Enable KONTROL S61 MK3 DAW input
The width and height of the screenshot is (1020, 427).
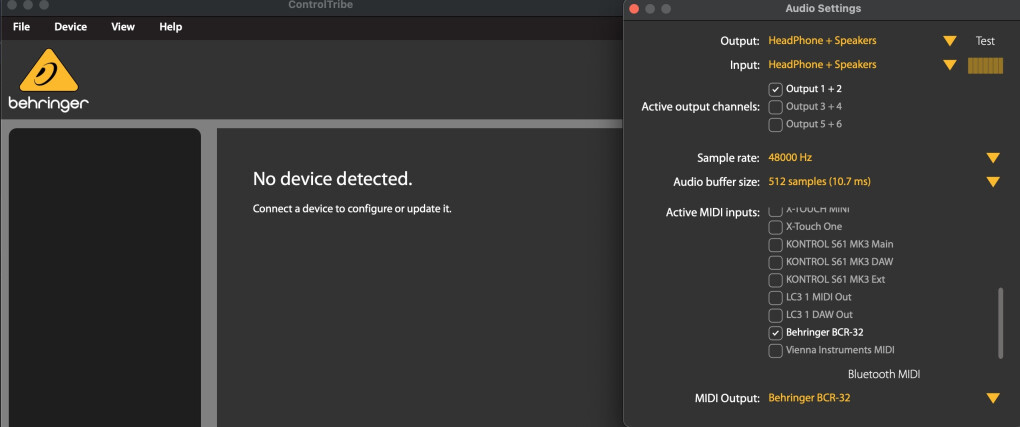click(x=775, y=262)
